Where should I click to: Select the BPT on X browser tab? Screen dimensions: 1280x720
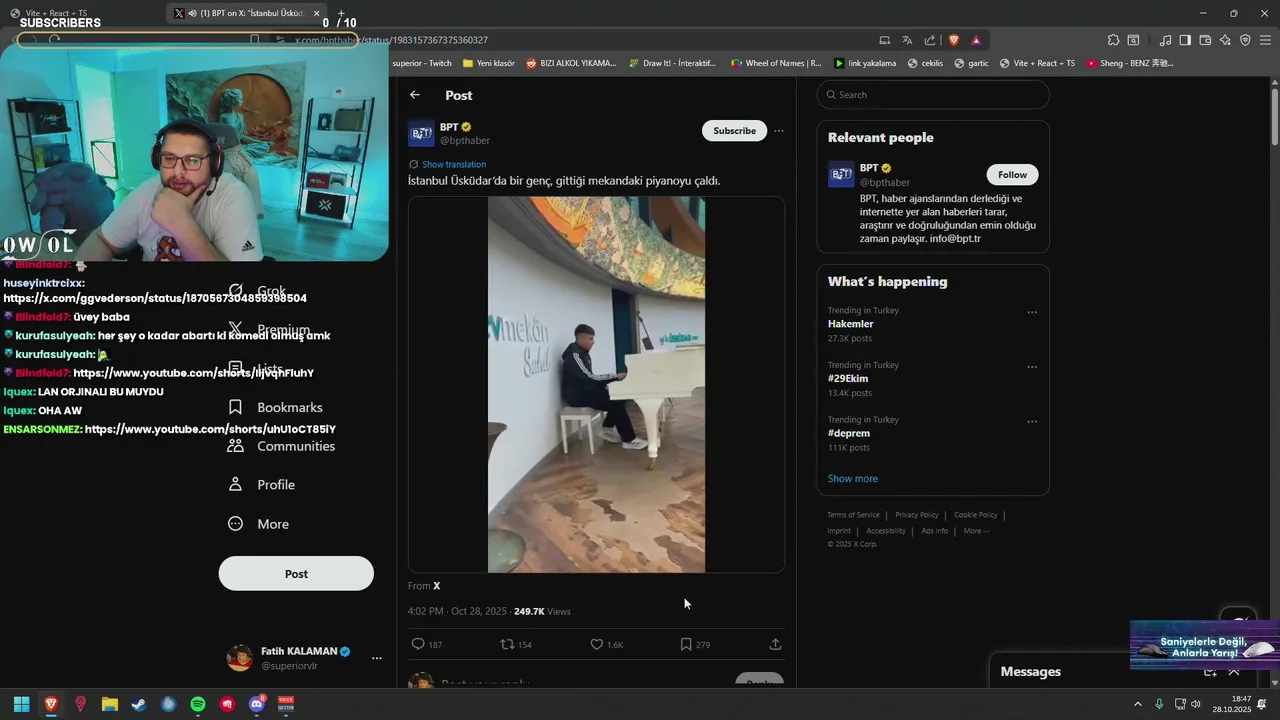(x=247, y=13)
